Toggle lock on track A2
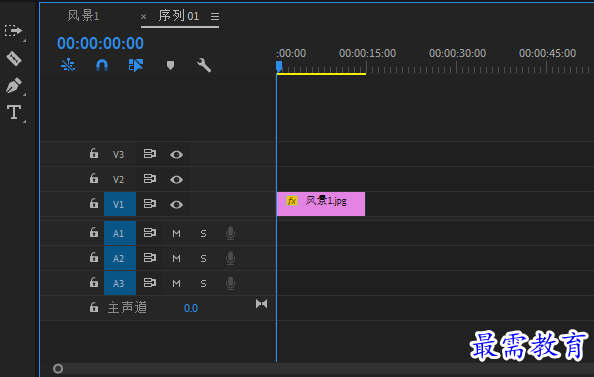This screenshot has height=377, width=594. 94,258
